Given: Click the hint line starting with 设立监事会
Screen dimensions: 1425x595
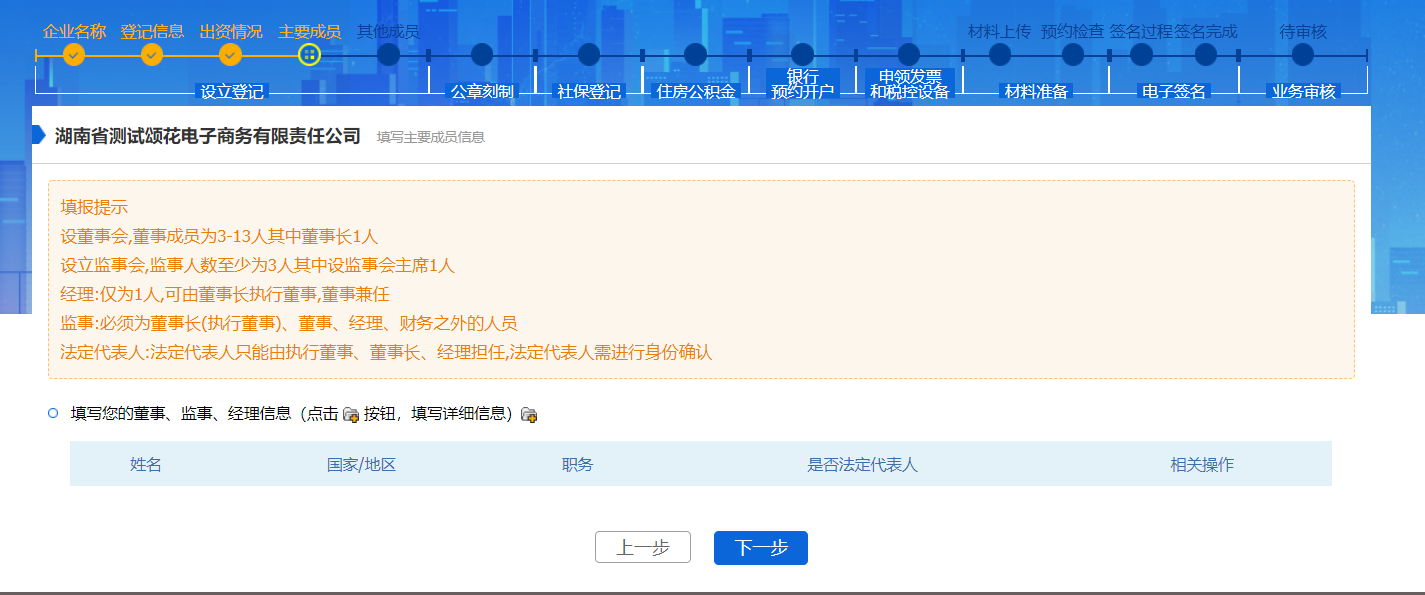Looking at the screenshot, I should [257, 266].
